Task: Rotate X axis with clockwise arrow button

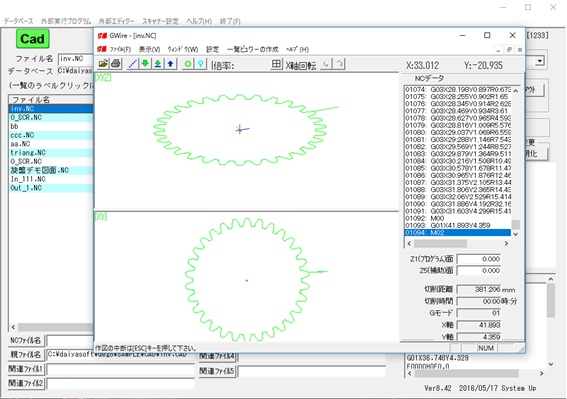Action: point(339,64)
